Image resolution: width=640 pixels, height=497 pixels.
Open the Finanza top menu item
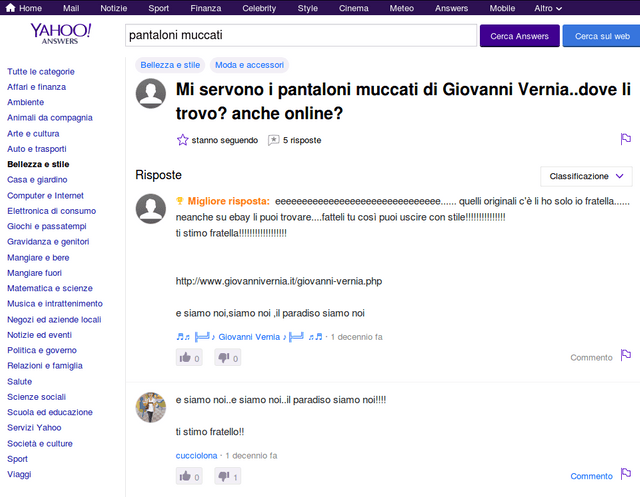point(206,8)
